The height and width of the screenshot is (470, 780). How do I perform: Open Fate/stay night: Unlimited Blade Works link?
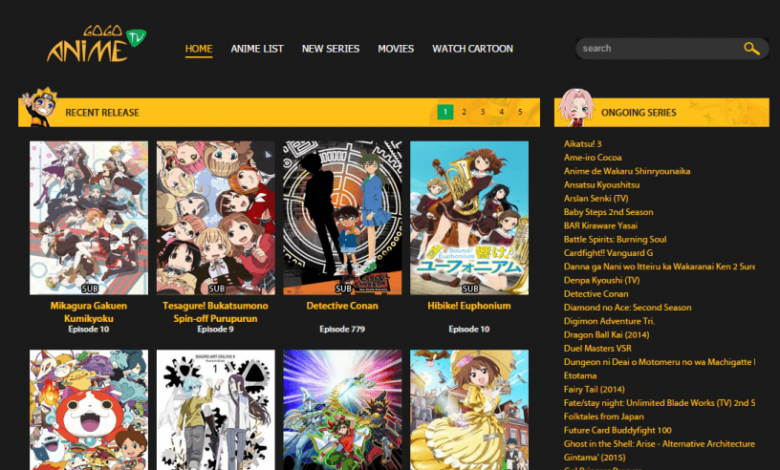659,403
